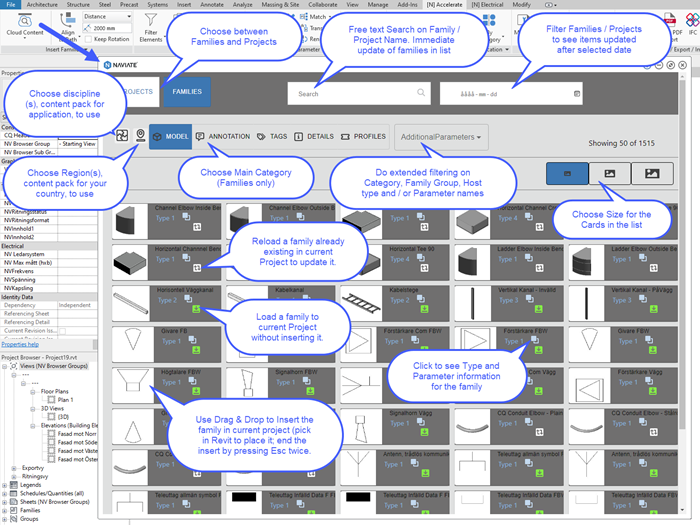Select Fasad mot Norr elevation view
This screenshot has width=700, height=525.
[x=77, y=434]
